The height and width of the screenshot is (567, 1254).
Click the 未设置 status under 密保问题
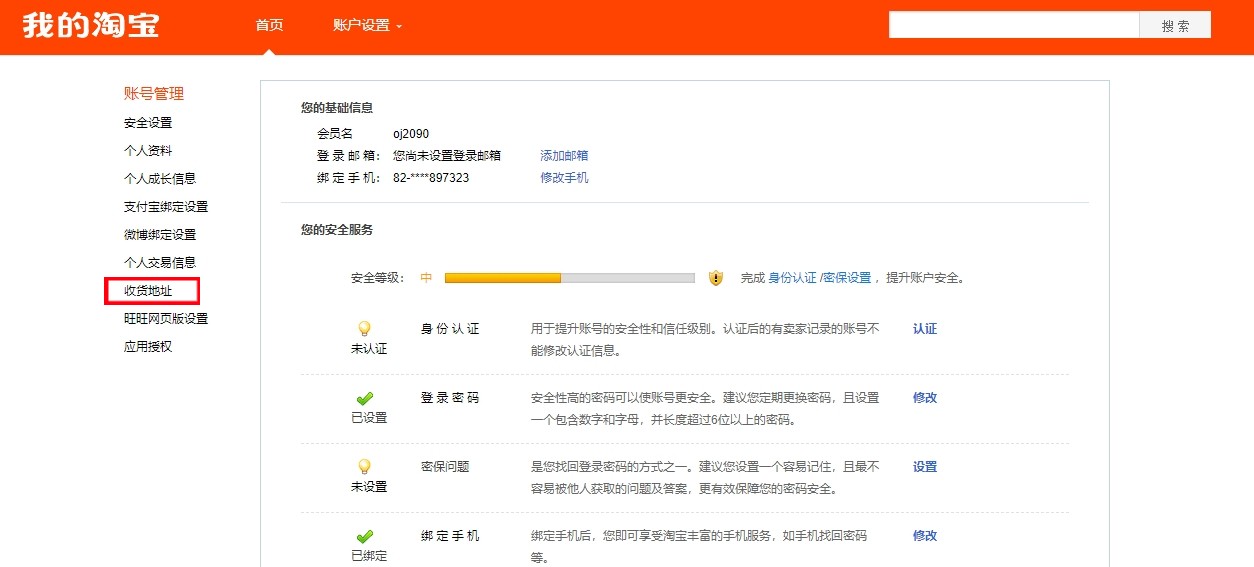point(369,487)
